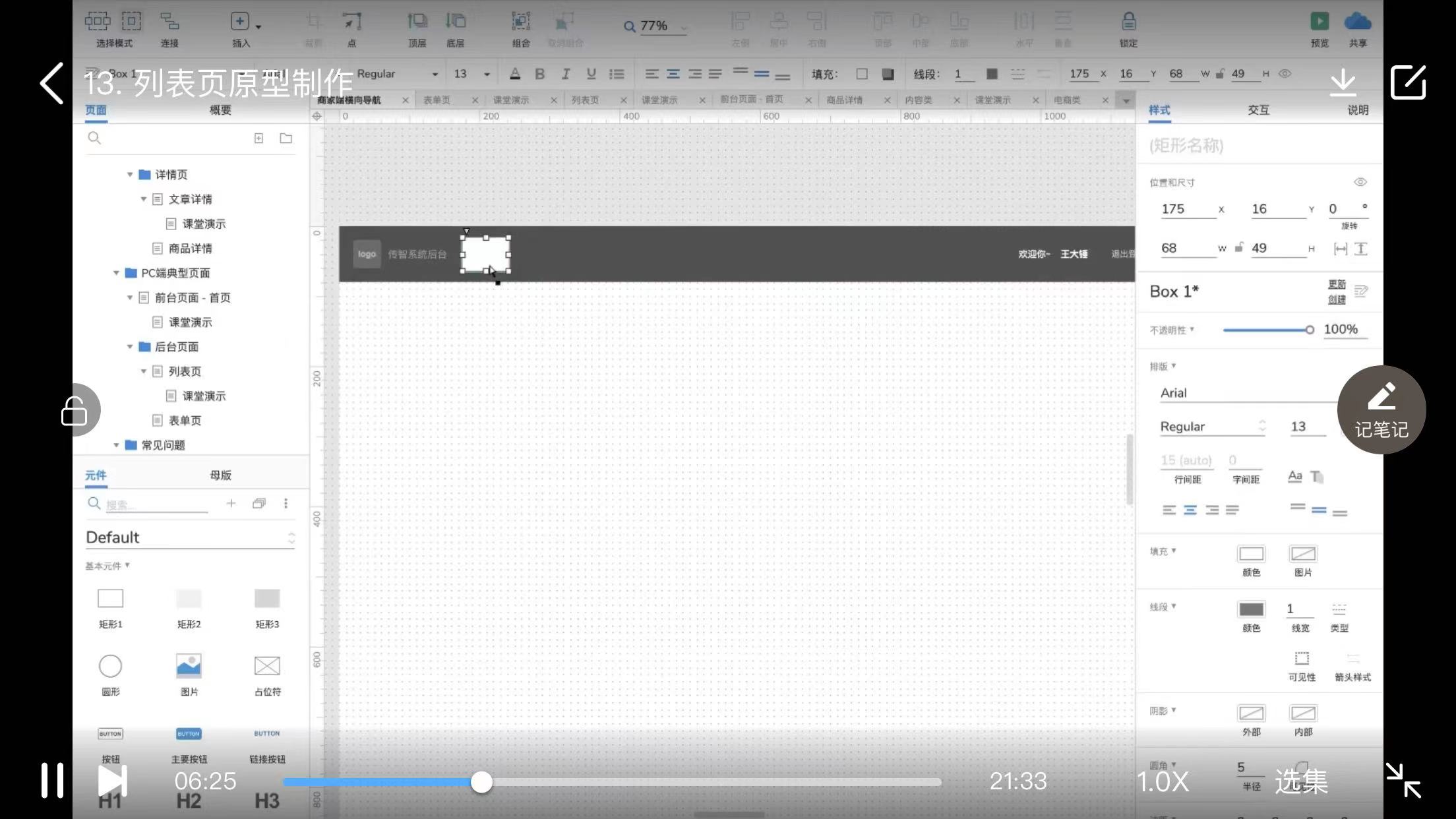Open the 记笔记 note-taking button
Screen dimensions: 1456x819
(1381, 409)
